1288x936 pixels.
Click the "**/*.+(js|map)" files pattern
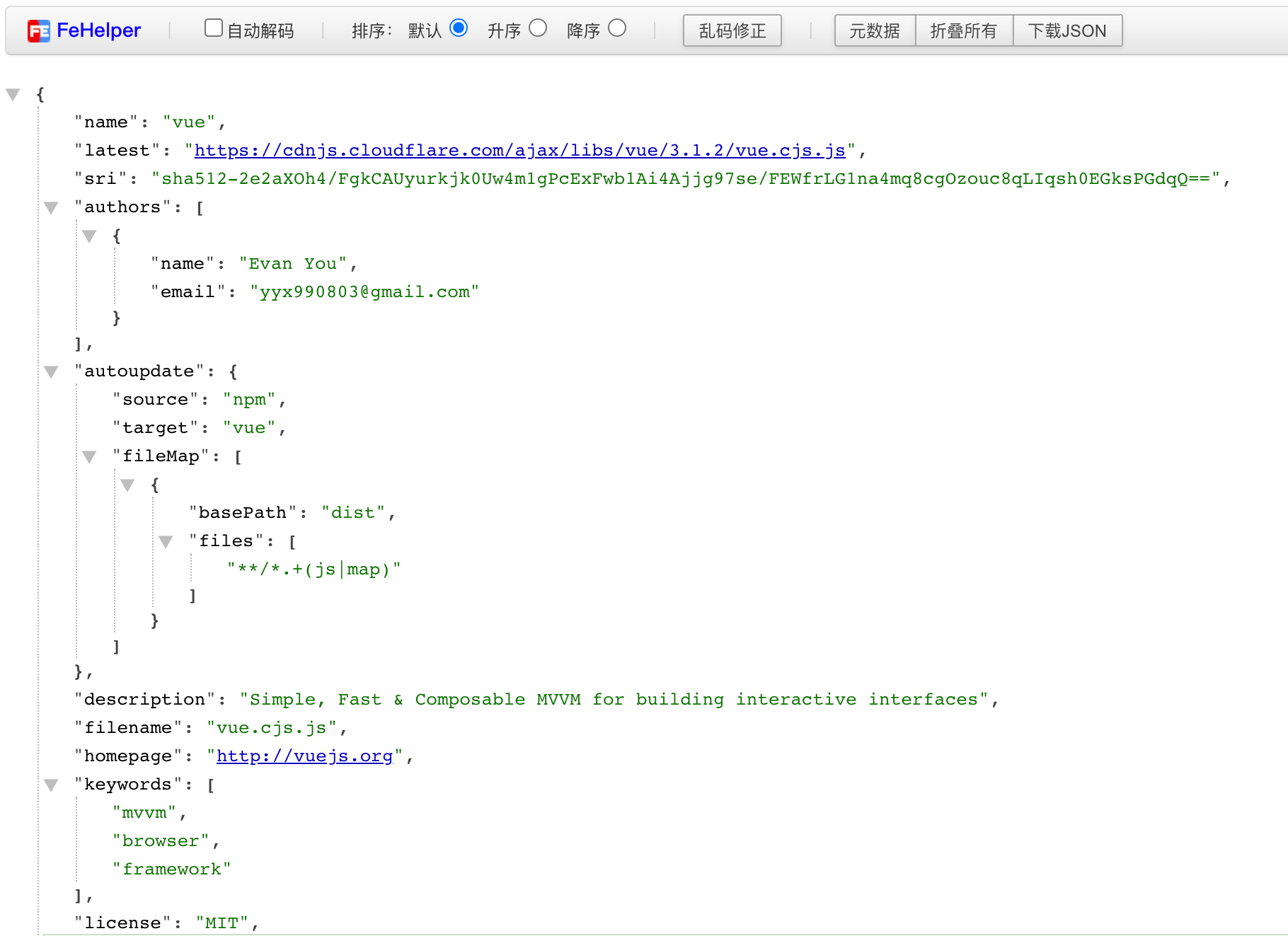(314, 570)
